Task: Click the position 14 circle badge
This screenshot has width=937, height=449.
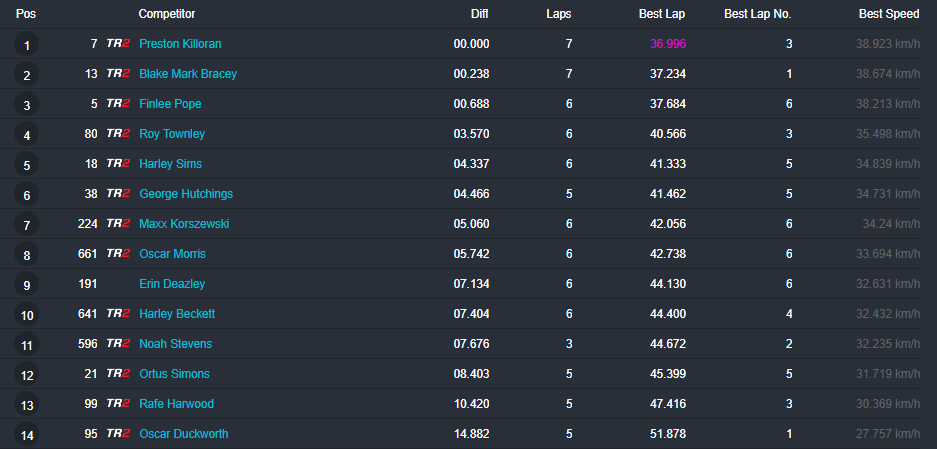Action: [27, 435]
